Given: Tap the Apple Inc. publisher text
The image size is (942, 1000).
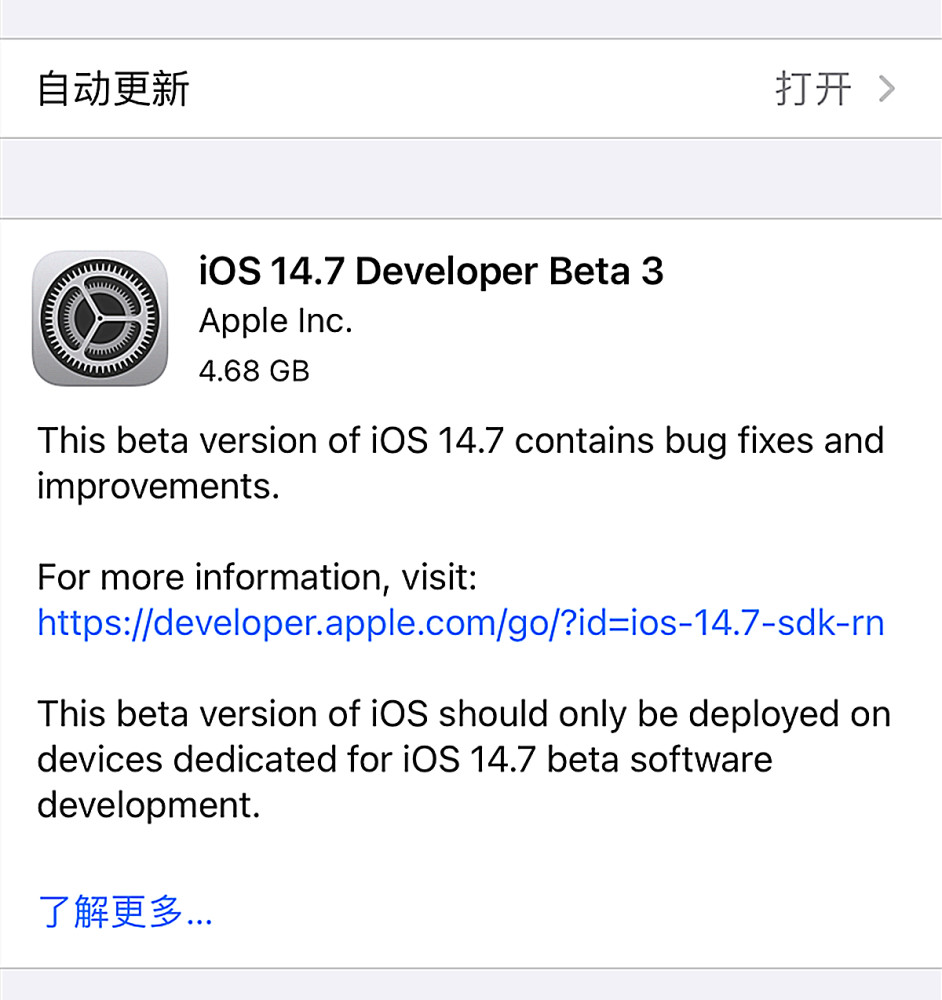Looking at the screenshot, I should (x=276, y=321).
